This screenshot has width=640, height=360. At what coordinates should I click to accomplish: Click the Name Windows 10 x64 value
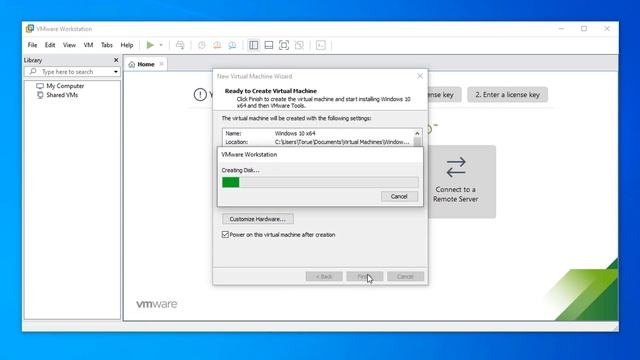click(x=295, y=133)
